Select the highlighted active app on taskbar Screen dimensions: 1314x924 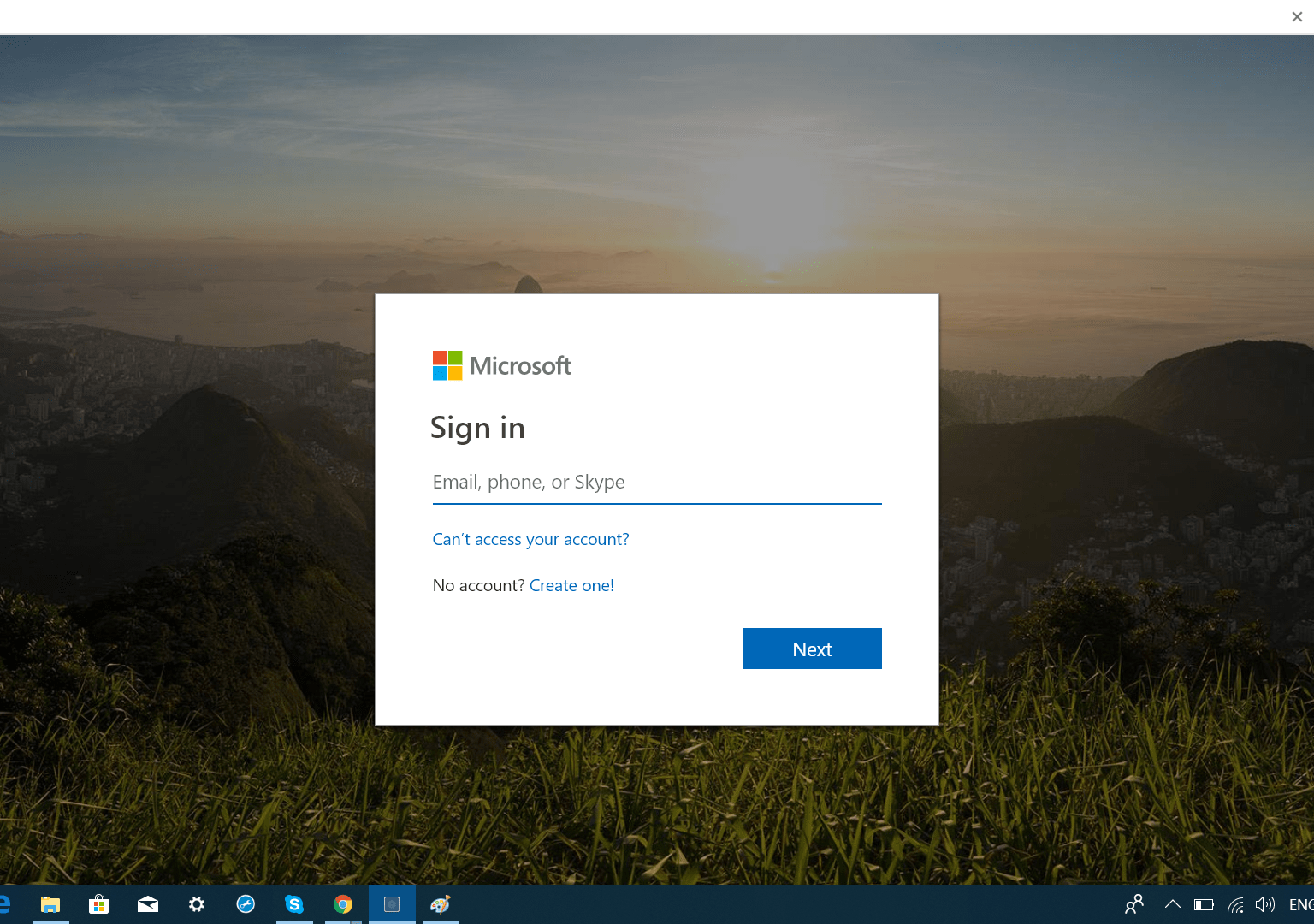pyautogui.click(x=392, y=903)
